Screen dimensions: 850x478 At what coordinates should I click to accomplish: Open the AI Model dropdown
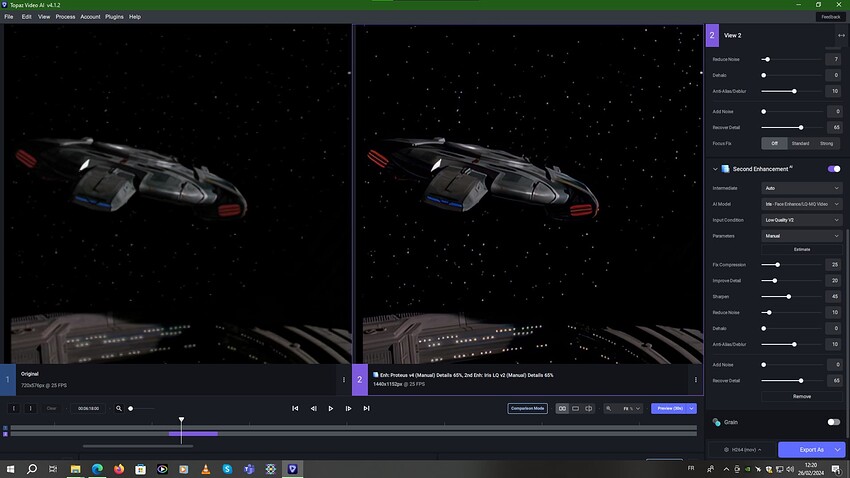801,204
